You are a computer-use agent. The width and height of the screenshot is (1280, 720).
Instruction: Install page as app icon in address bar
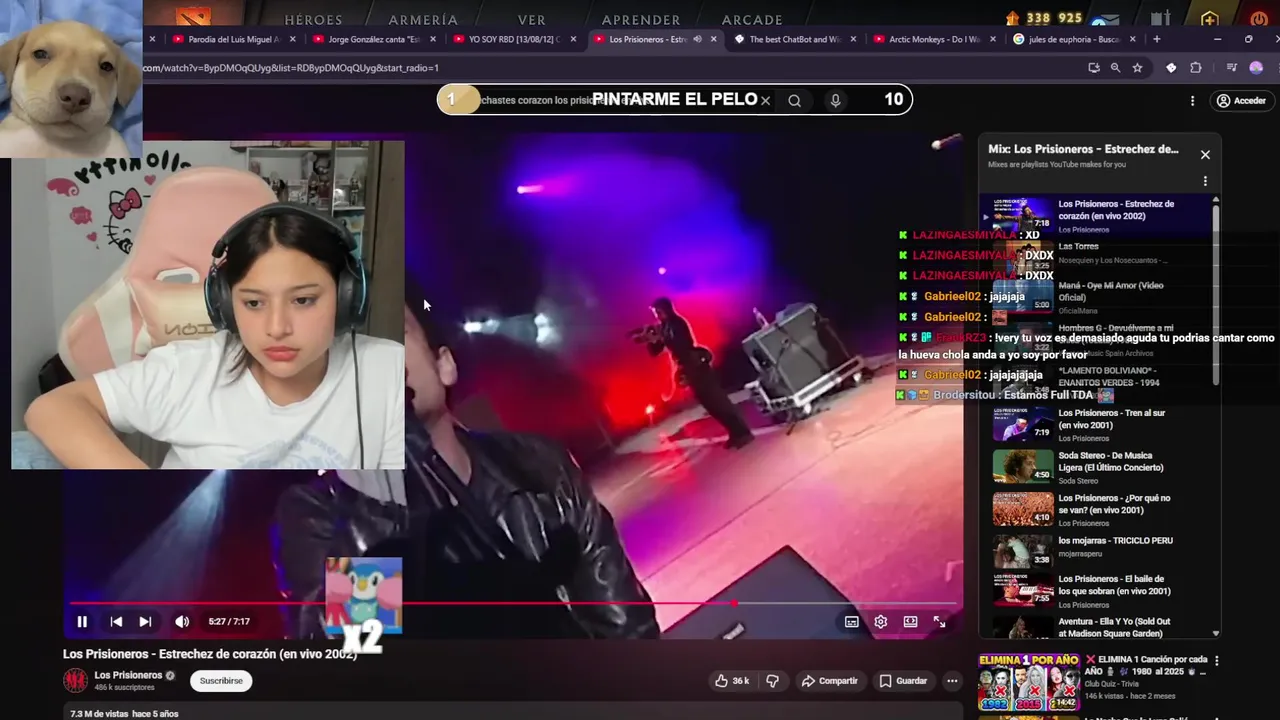[1093, 68]
